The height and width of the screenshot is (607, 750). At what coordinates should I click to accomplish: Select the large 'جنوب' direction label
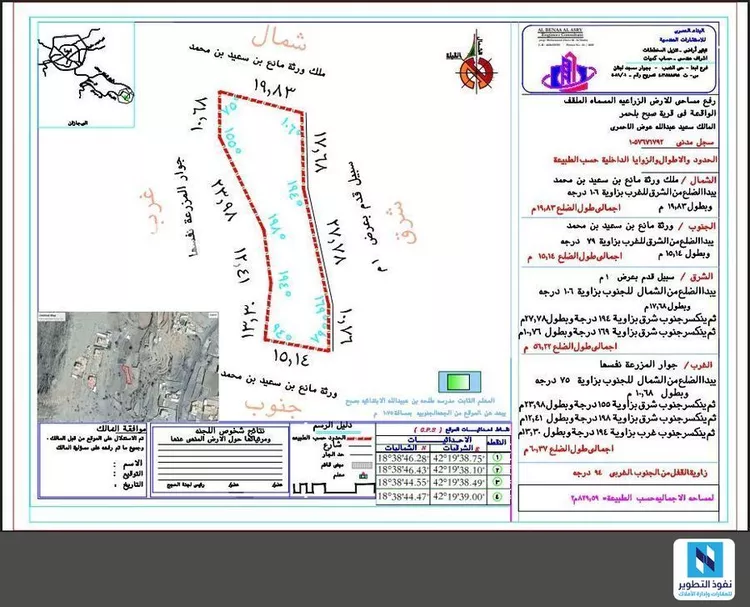click(273, 407)
